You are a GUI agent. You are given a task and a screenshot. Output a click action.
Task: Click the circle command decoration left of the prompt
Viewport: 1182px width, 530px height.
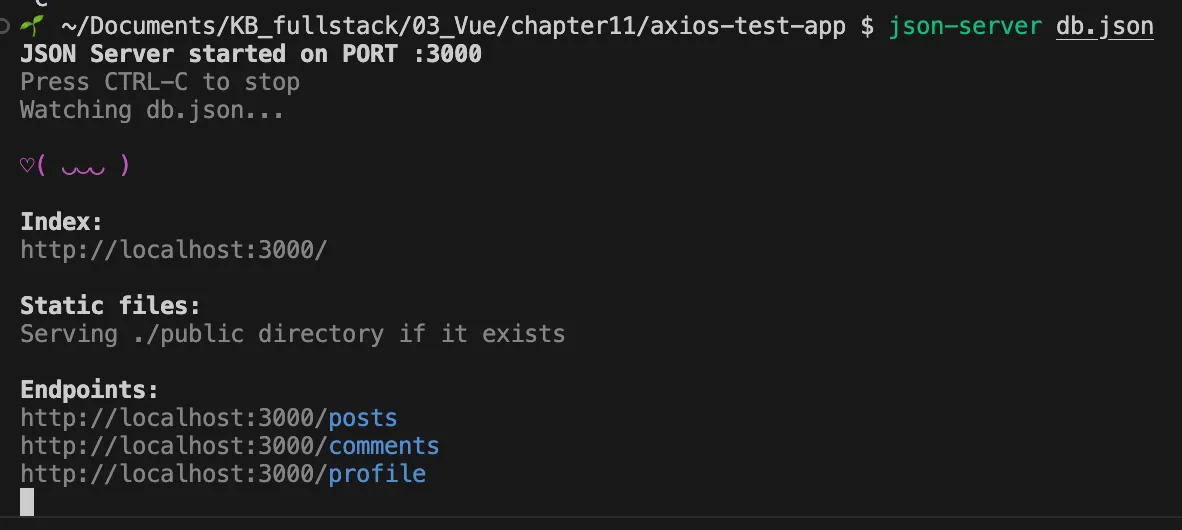click(x=6, y=25)
